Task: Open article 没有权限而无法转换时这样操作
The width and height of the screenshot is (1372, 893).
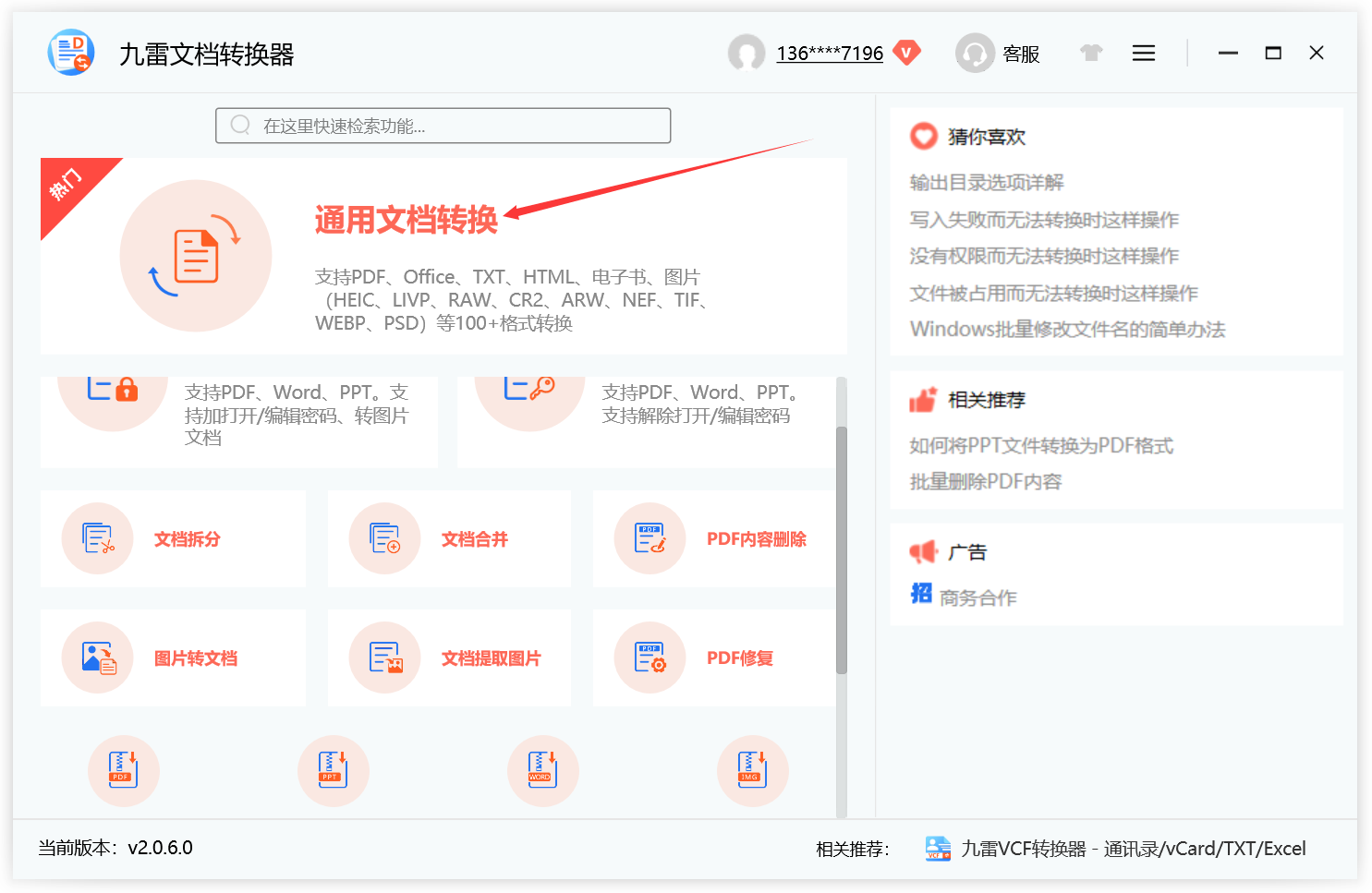Action: click(1044, 256)
